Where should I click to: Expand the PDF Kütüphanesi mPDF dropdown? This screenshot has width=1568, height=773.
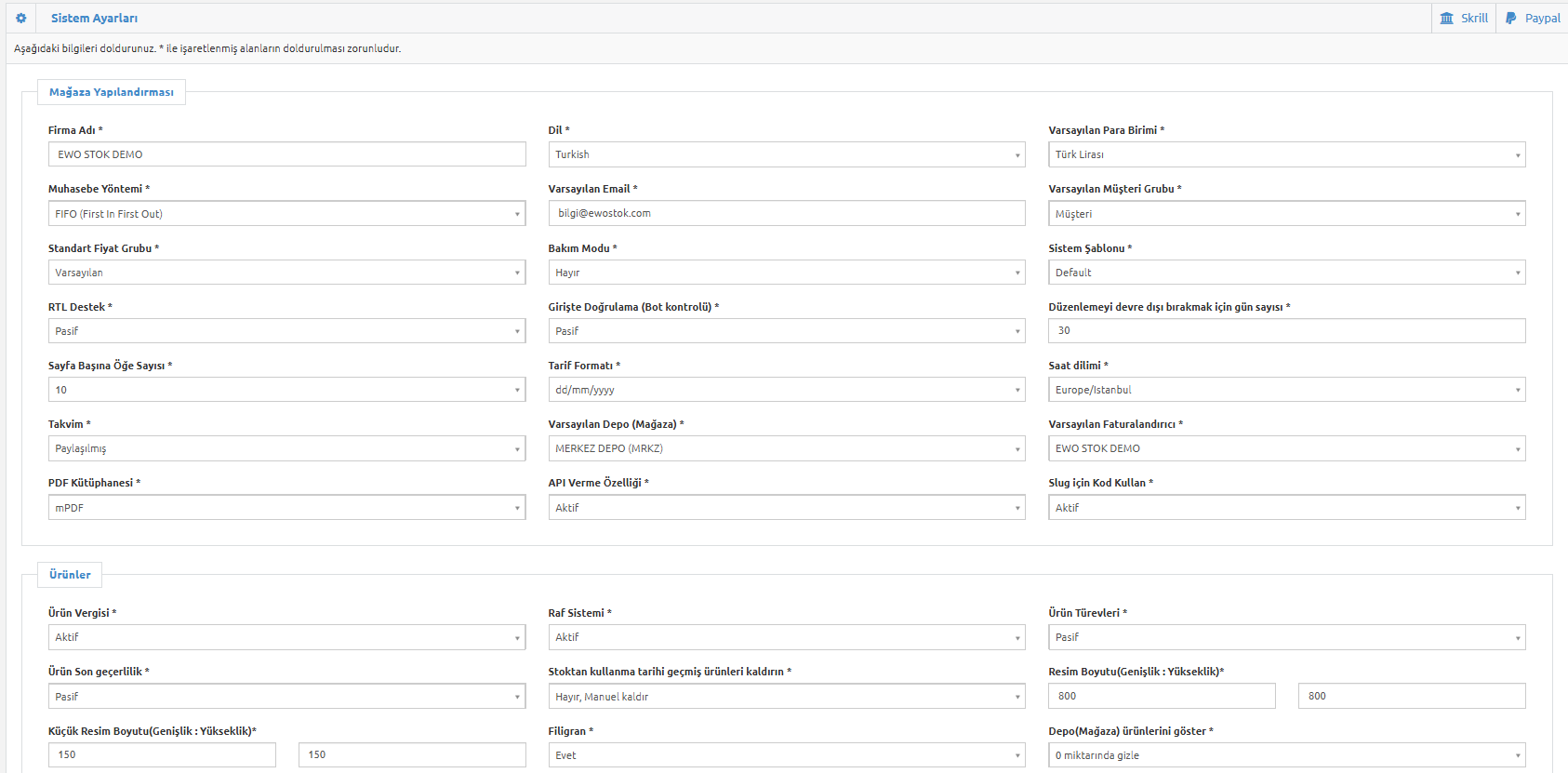[x=286, y=508]
